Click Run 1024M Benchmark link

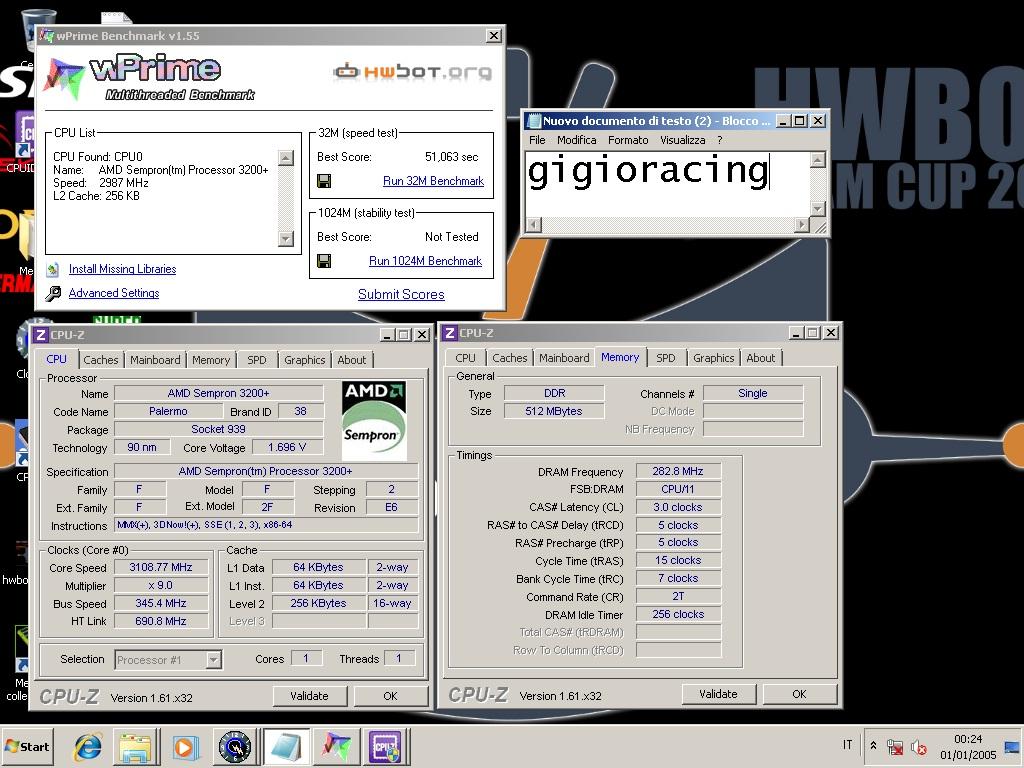425,261
